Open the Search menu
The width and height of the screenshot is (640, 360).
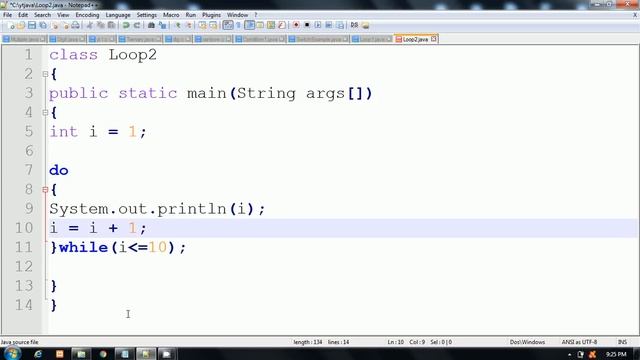(42, 15)
